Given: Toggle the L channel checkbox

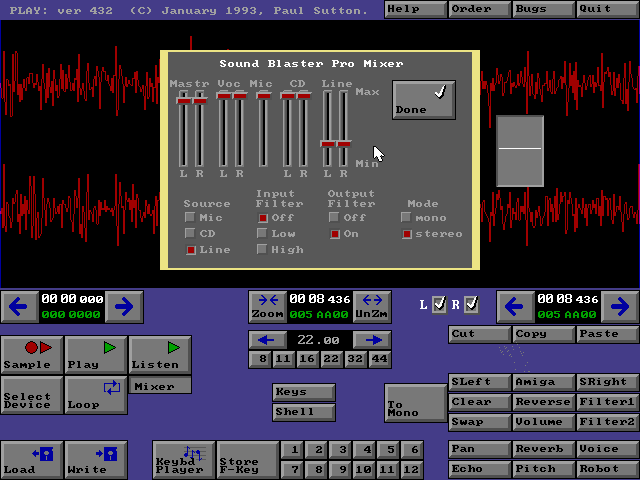Looking at the screenshot, I should (x=439, y=304).
